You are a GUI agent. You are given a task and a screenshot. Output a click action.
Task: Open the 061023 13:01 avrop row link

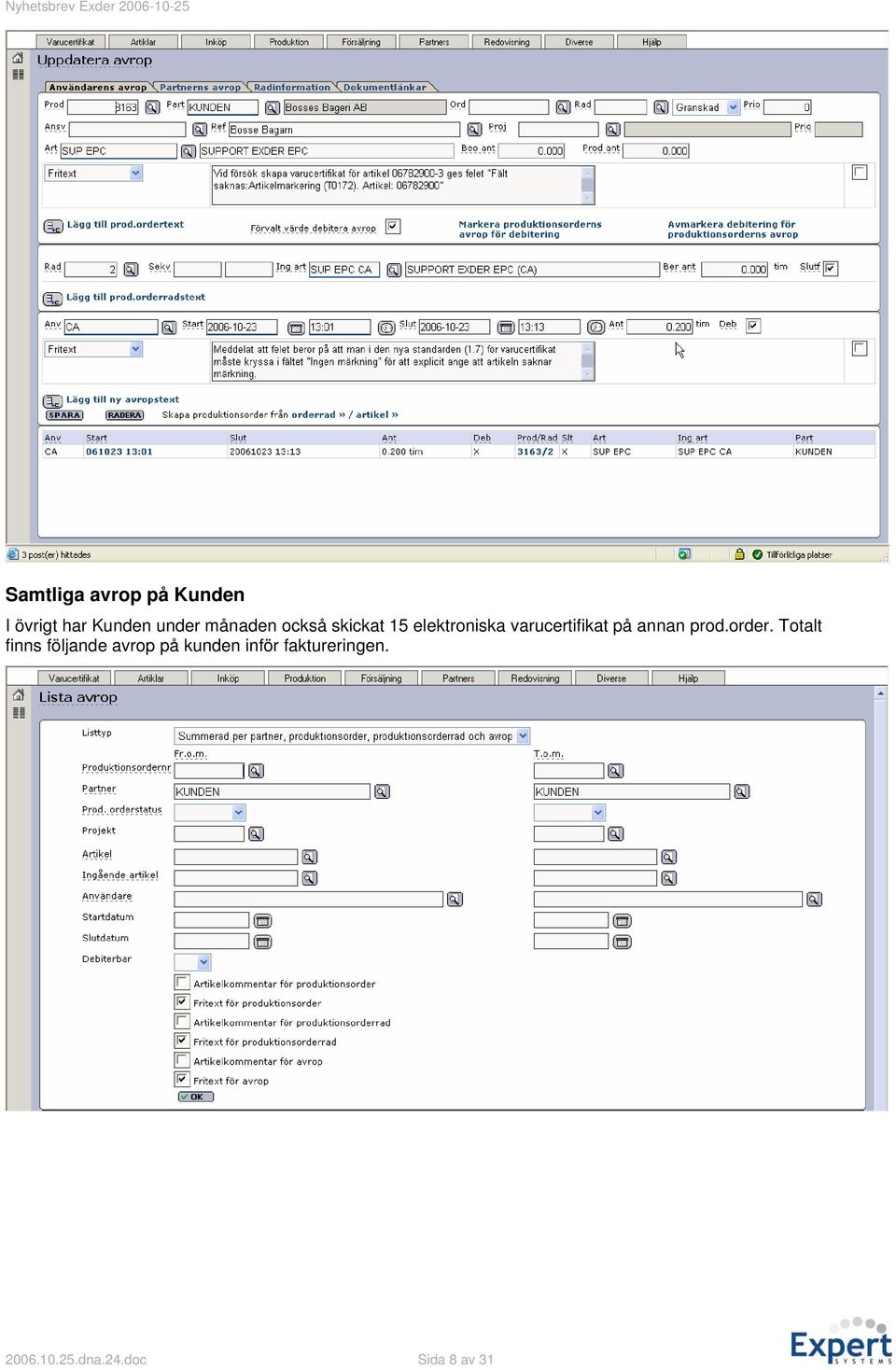tap(119, 452)
